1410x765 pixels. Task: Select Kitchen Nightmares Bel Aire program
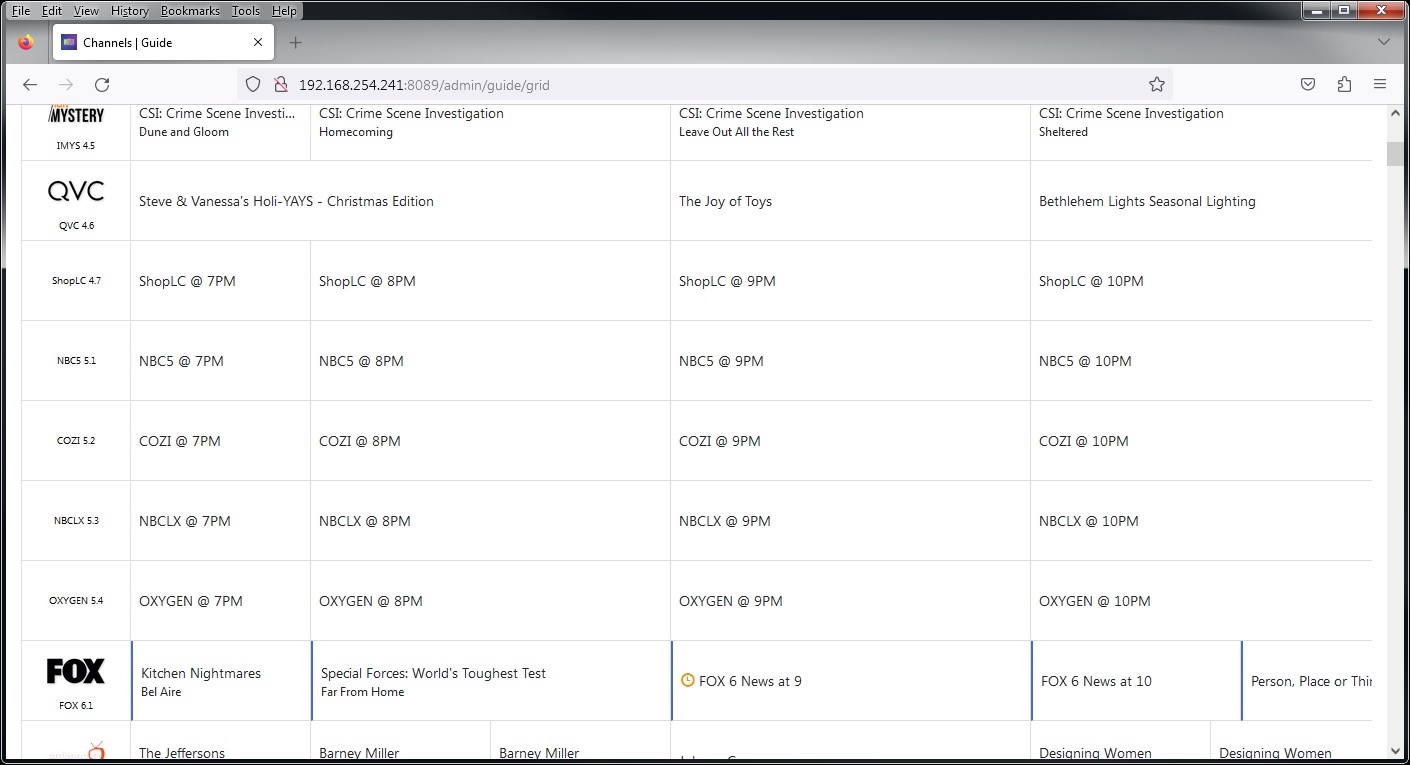click(201, 681)
